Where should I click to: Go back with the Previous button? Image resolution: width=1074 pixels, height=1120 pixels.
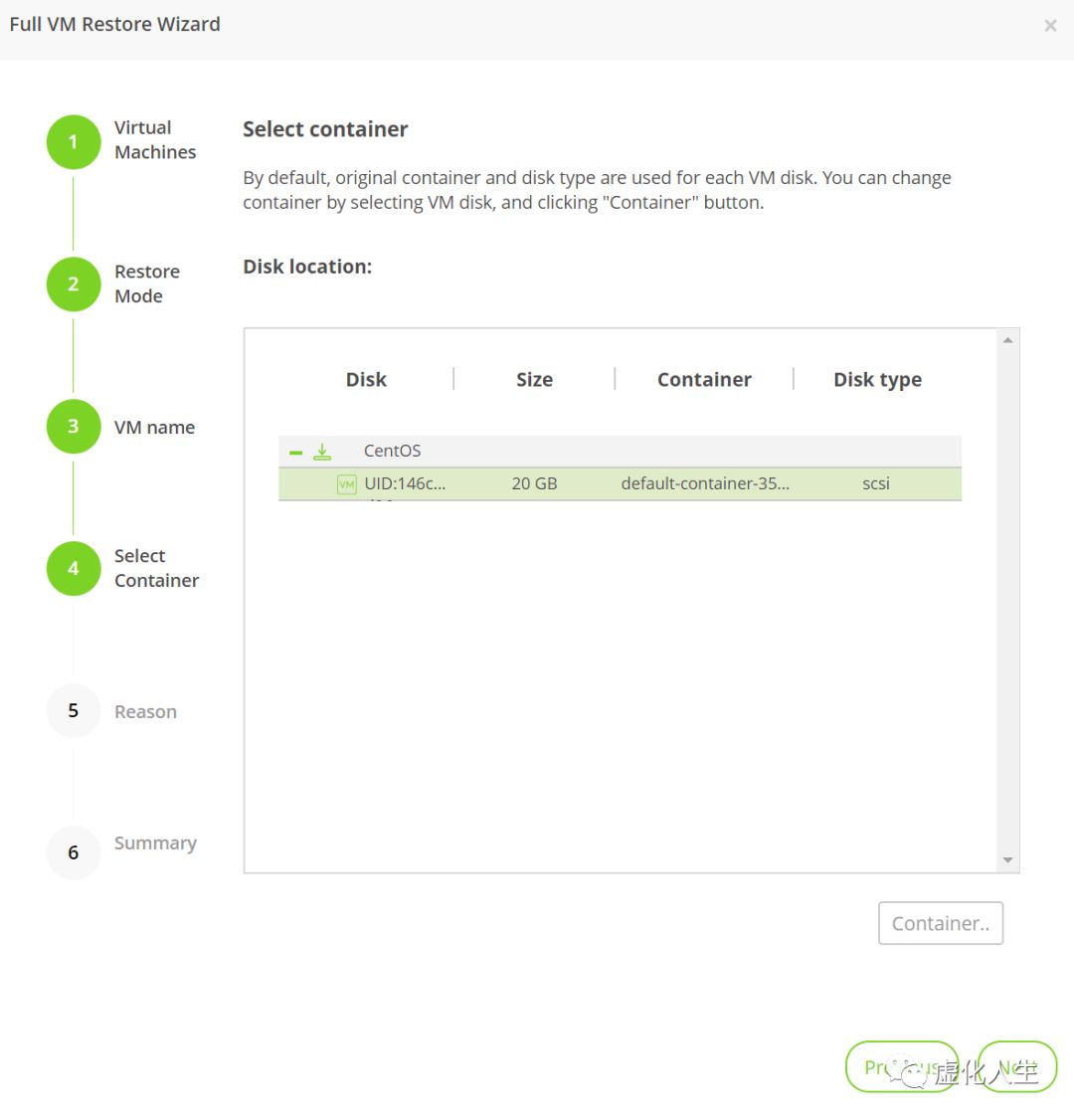click(x=902, y=1066)
